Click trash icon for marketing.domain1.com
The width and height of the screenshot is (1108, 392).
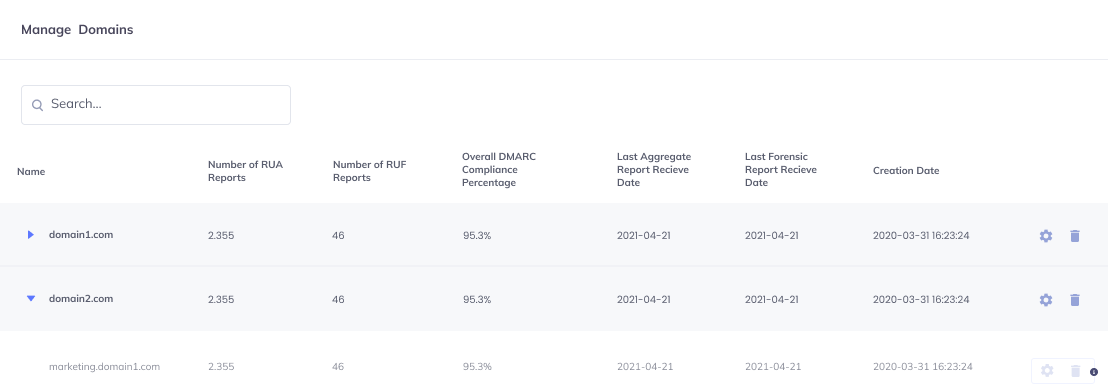click(x=1075, y=371)
